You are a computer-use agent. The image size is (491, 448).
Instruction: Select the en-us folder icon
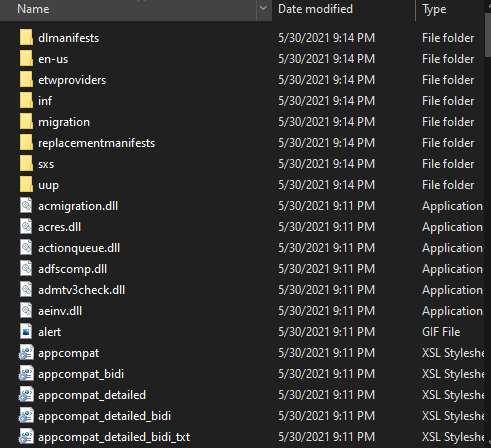coord(26,58)
